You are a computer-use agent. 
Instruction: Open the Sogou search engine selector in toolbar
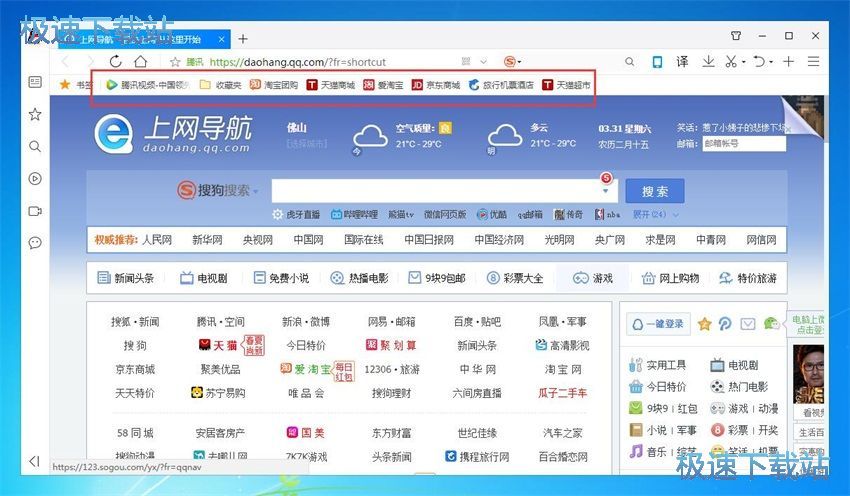click(512, 61)
